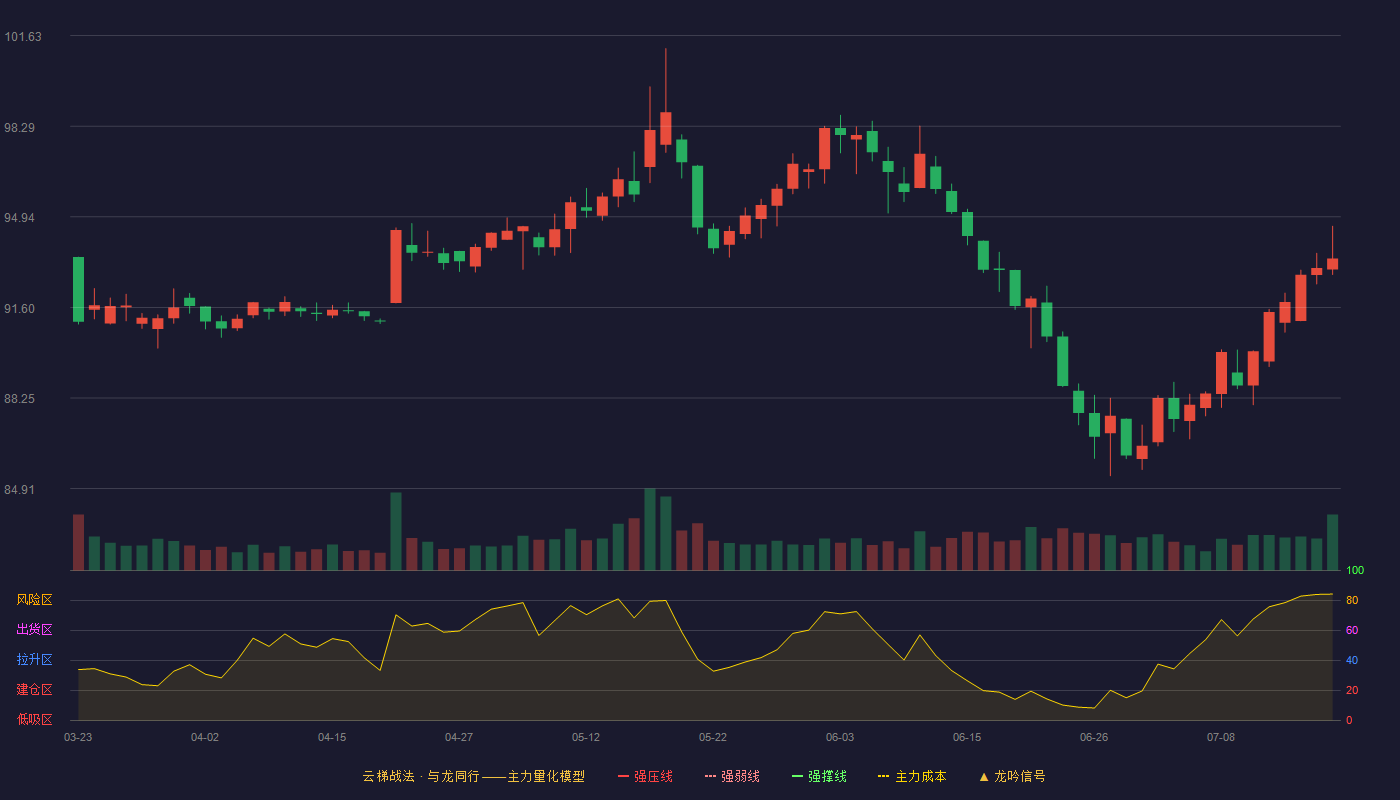Toggle the 龙吟信号 triangle legend entry
1400x800 pixels.
click(x=1012, y=776)
